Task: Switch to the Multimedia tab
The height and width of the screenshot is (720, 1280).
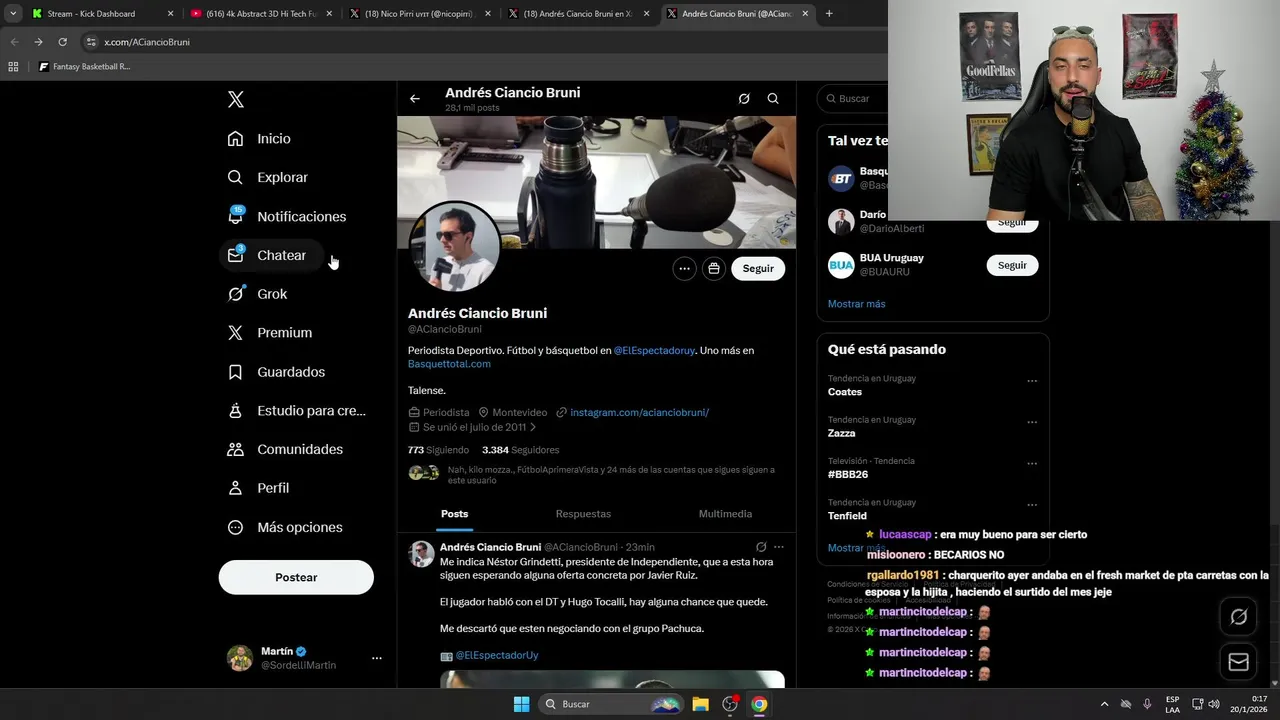Action: click(x=725, y=514)
